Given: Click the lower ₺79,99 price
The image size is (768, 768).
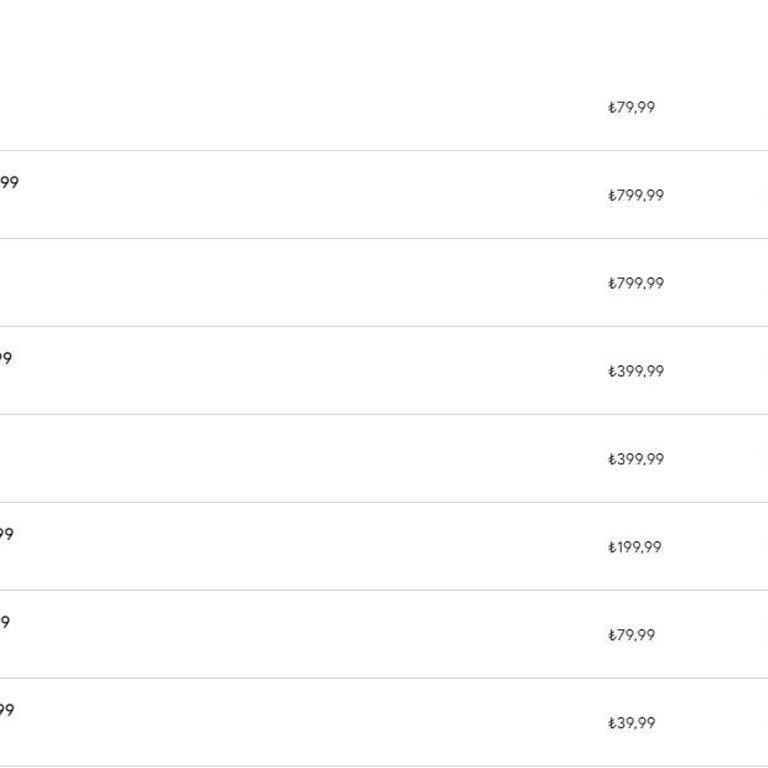Looking at the screenshot, I should [631, 635].
